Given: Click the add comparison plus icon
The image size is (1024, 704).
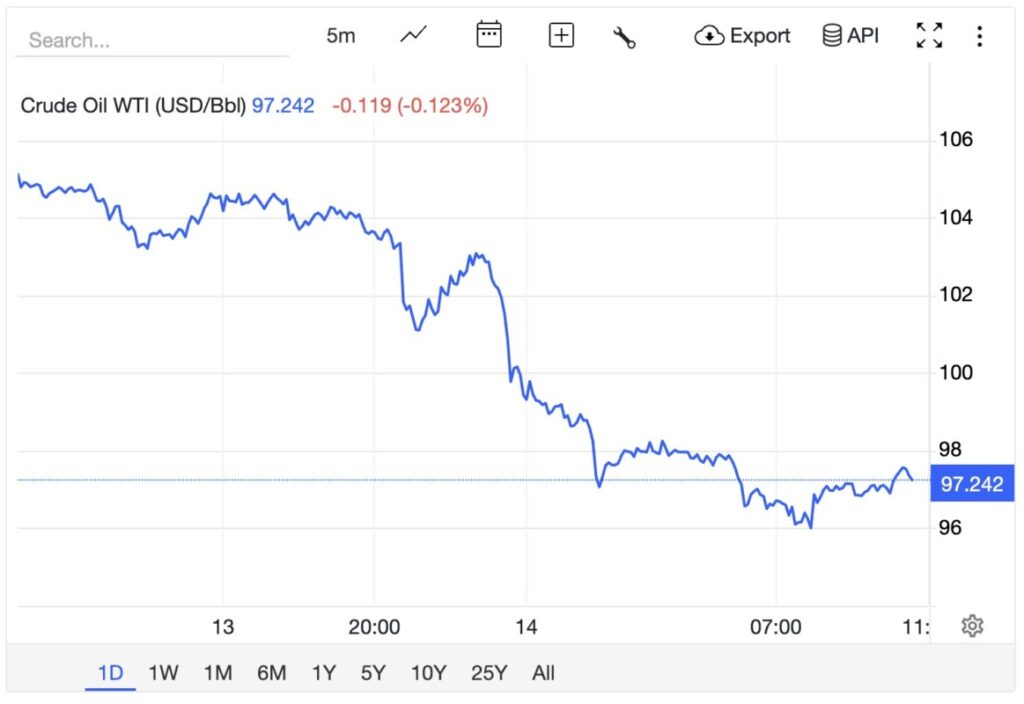Looking at the screenshot, I should (x=562, y=36).
